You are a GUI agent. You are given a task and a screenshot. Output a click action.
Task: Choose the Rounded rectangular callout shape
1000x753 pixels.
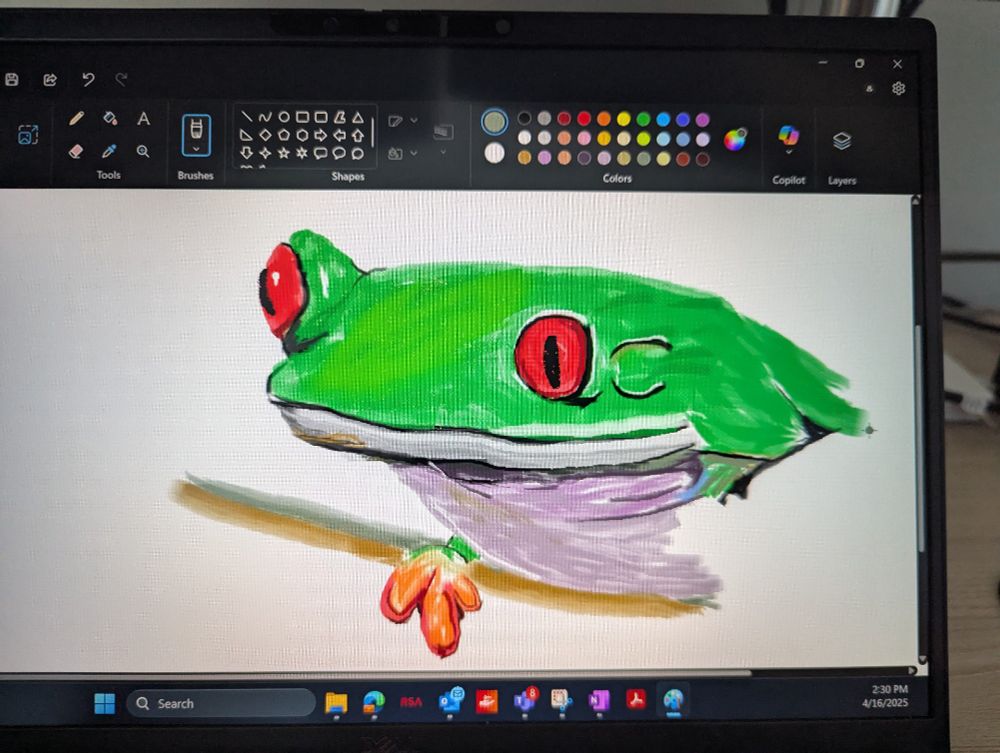coord(321,153)
